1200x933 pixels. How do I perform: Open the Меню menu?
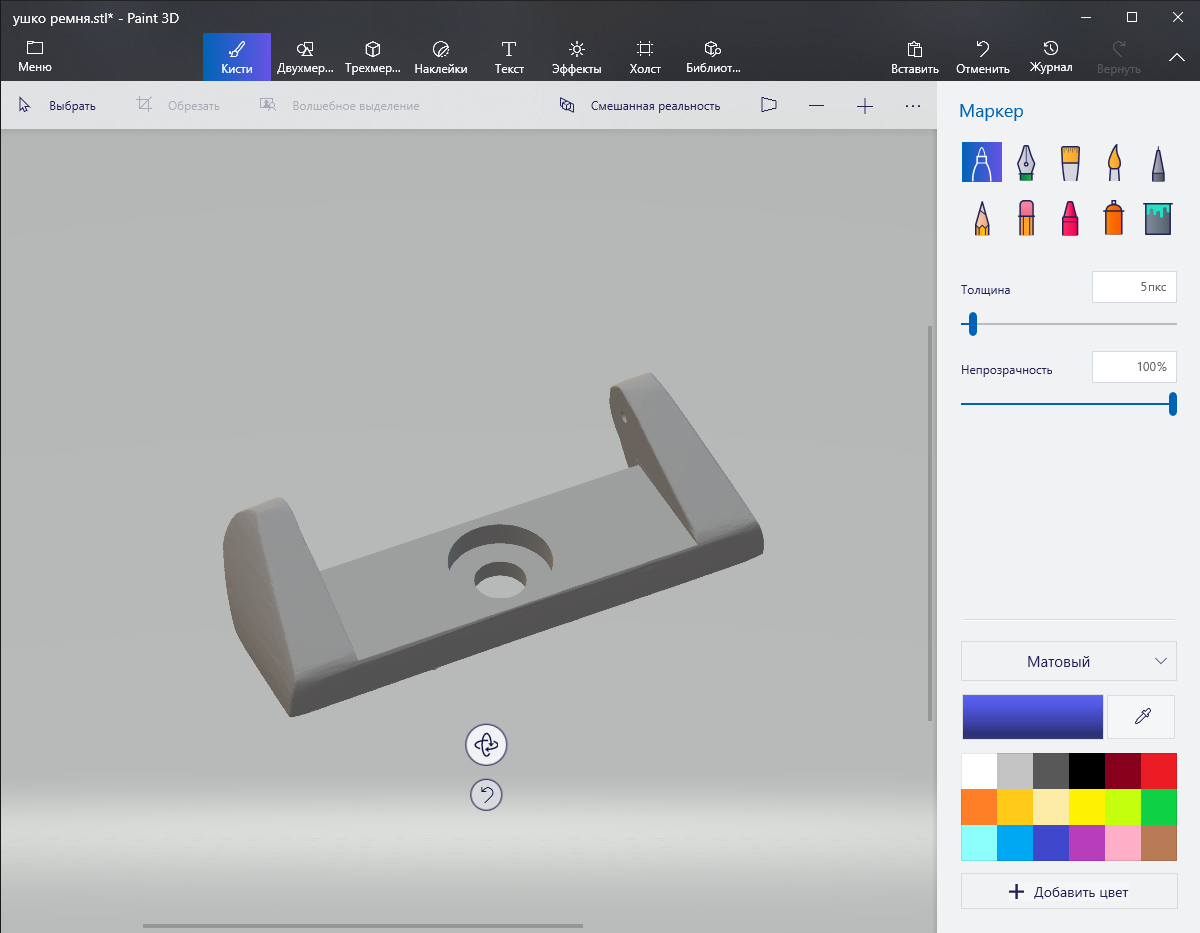point(35,57)
